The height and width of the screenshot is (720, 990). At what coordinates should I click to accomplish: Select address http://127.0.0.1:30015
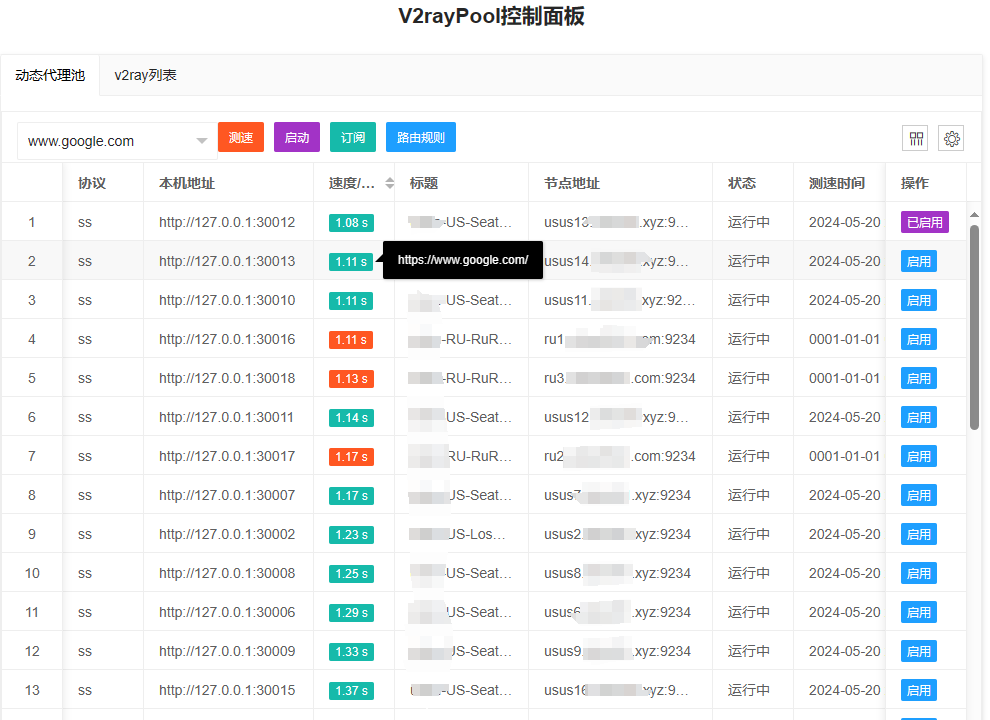pyautogui.click(x=227, y=690)
